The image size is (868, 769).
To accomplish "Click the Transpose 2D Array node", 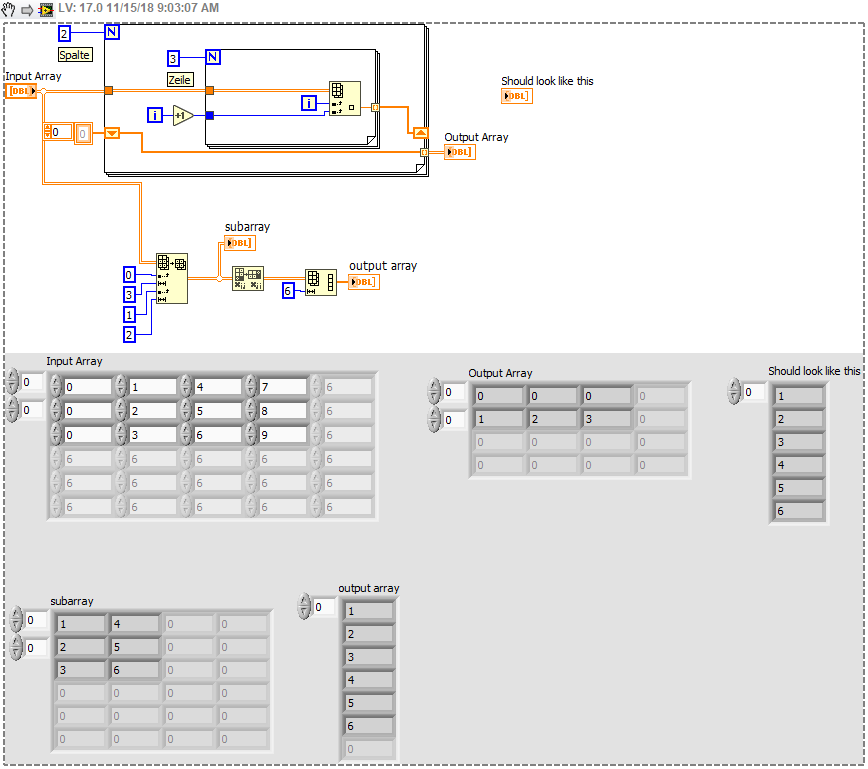I will tap(249, 280).
